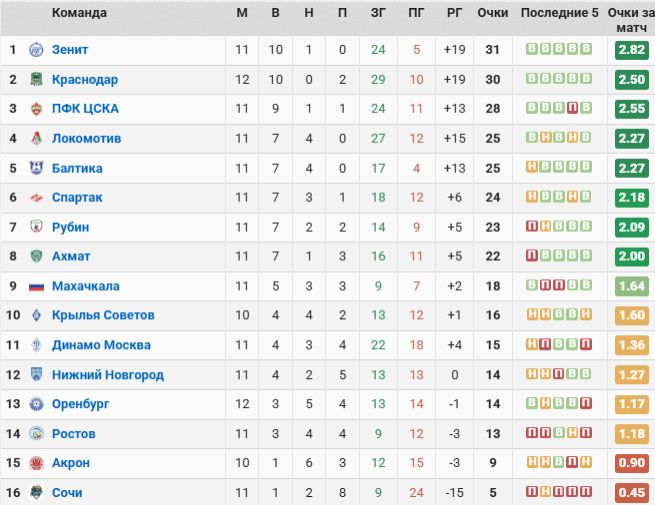Screen dimensions: 655x505
Task: Click the Spartak club crest icon
Action: point(36,198)
